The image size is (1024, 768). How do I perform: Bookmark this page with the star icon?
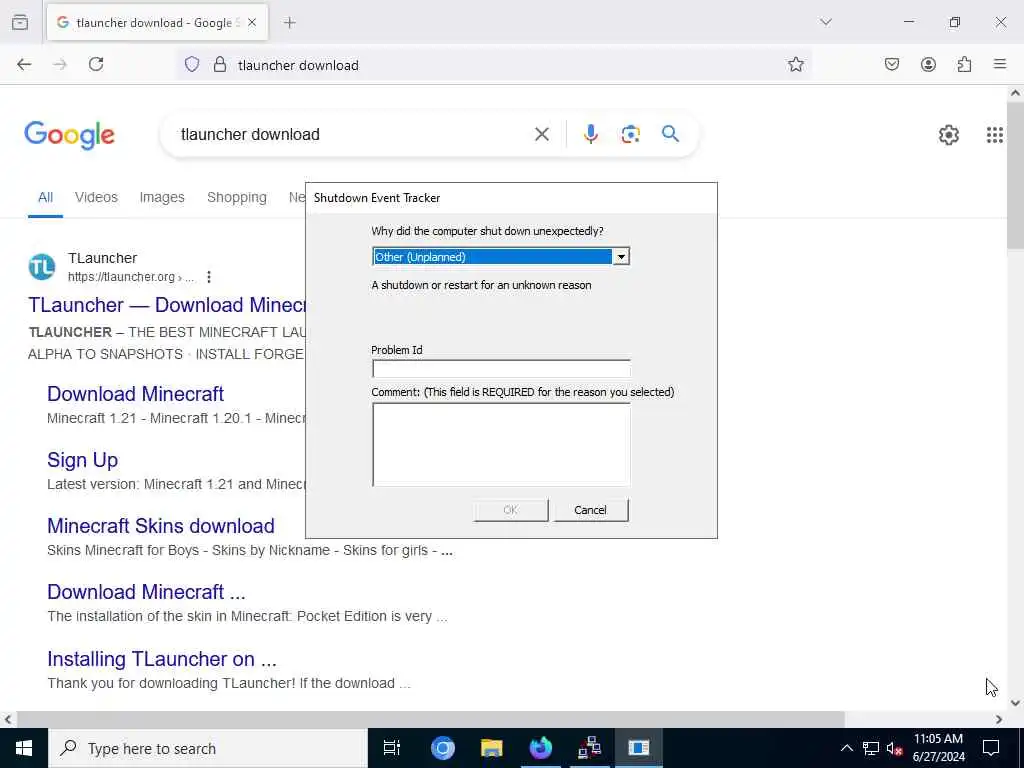tap(795, 64)
